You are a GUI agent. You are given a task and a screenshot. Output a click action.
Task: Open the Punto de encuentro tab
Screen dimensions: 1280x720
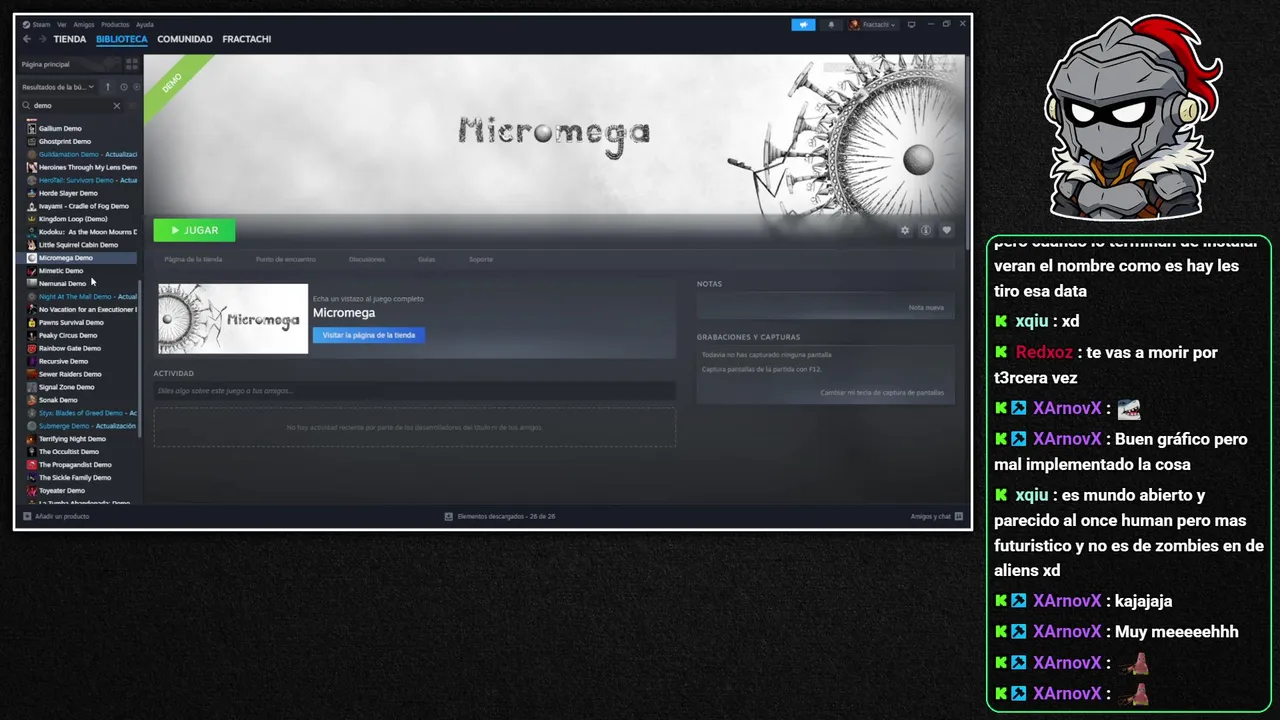[x=286, y=259]
